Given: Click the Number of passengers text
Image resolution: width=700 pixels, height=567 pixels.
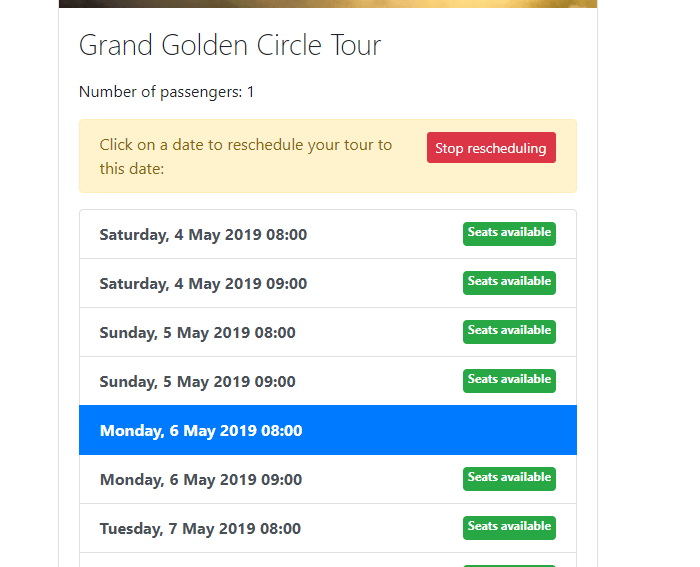Looking at the screenshot, I should pyautogui.click(x=167, y=92).
